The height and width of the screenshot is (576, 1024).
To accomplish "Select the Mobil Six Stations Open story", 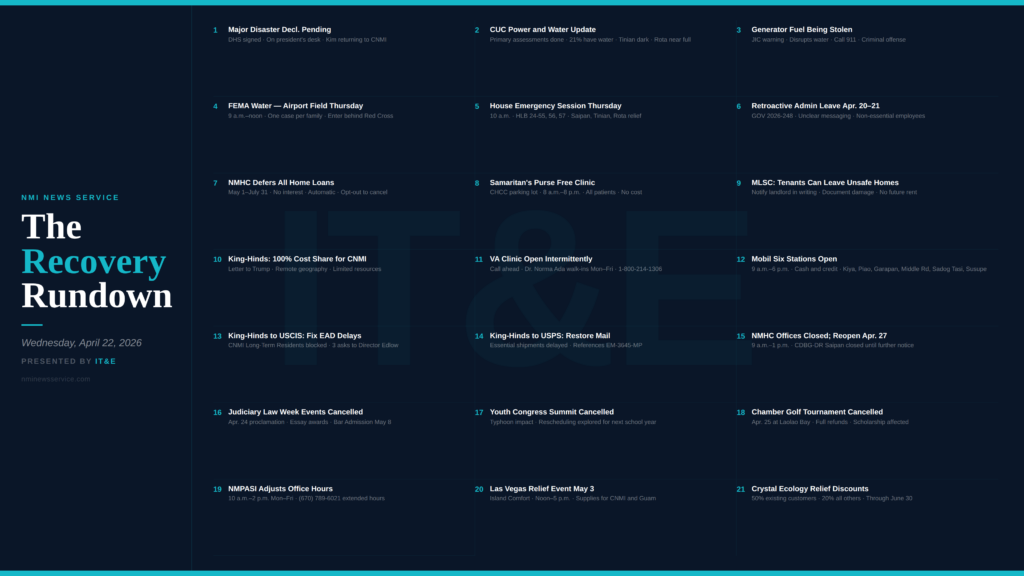I will tap(794, 259).
